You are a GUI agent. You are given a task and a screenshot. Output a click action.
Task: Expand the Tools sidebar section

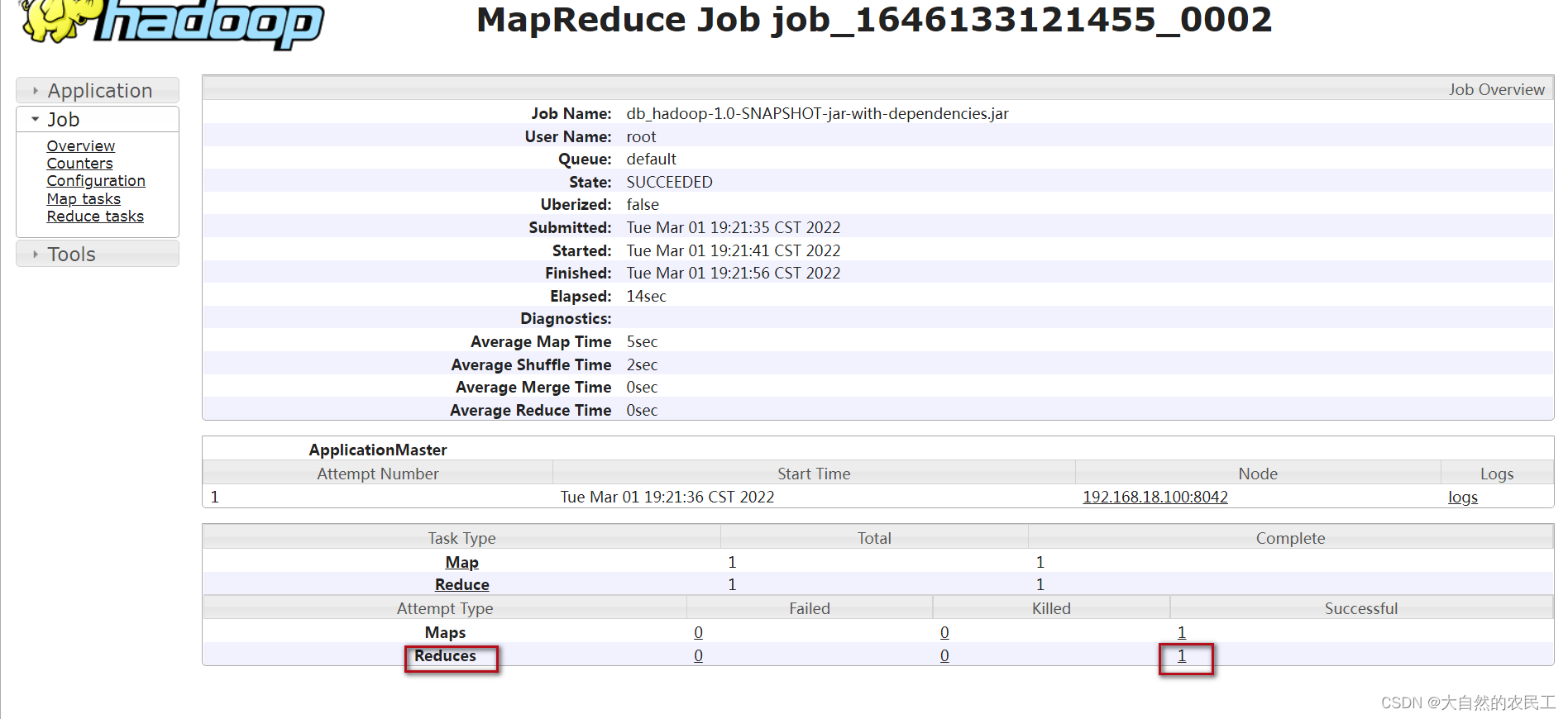(x=98, y=254)
